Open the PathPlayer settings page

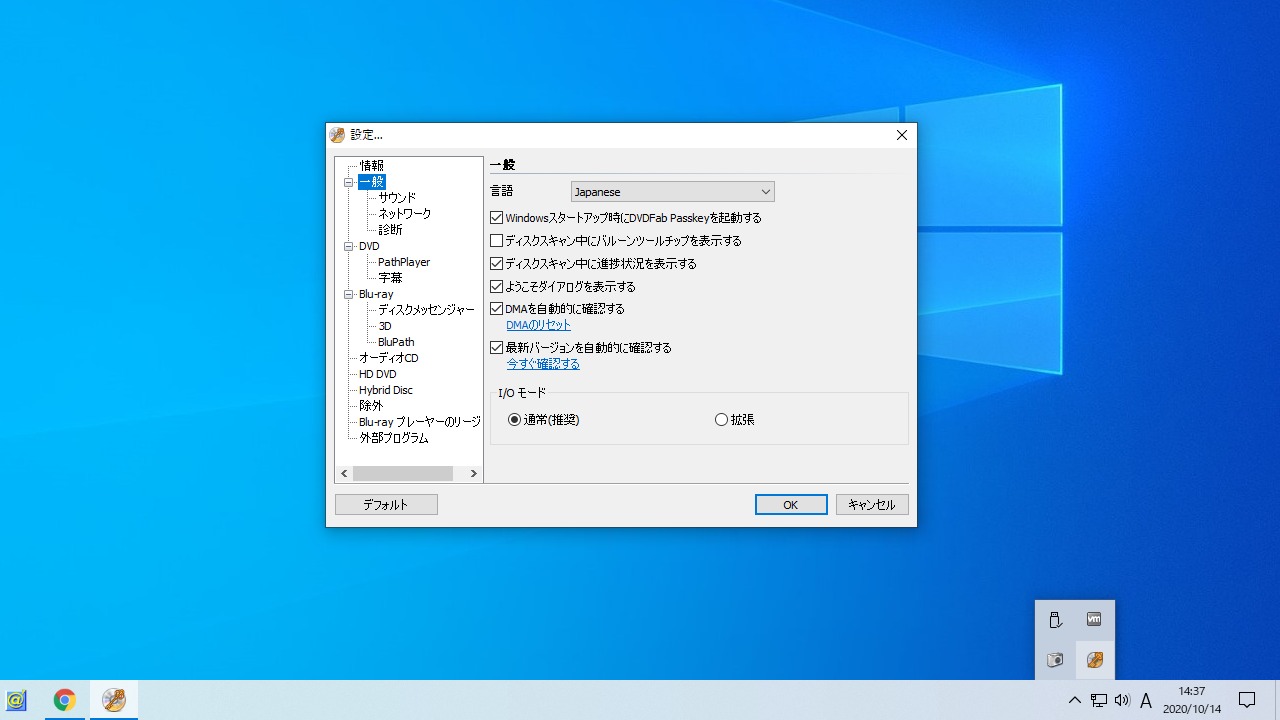[404, 262]
